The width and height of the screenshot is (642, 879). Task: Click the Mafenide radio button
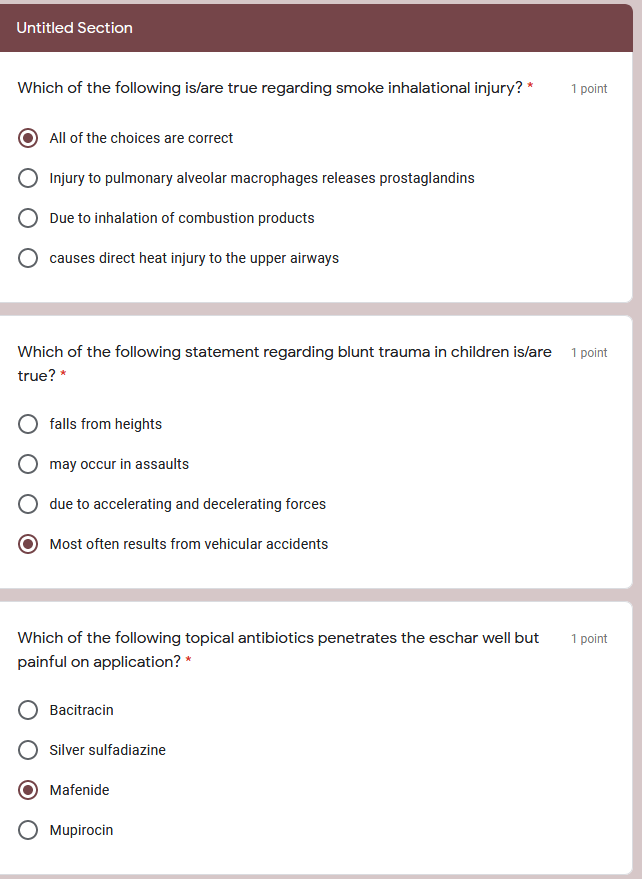(28, 790)
